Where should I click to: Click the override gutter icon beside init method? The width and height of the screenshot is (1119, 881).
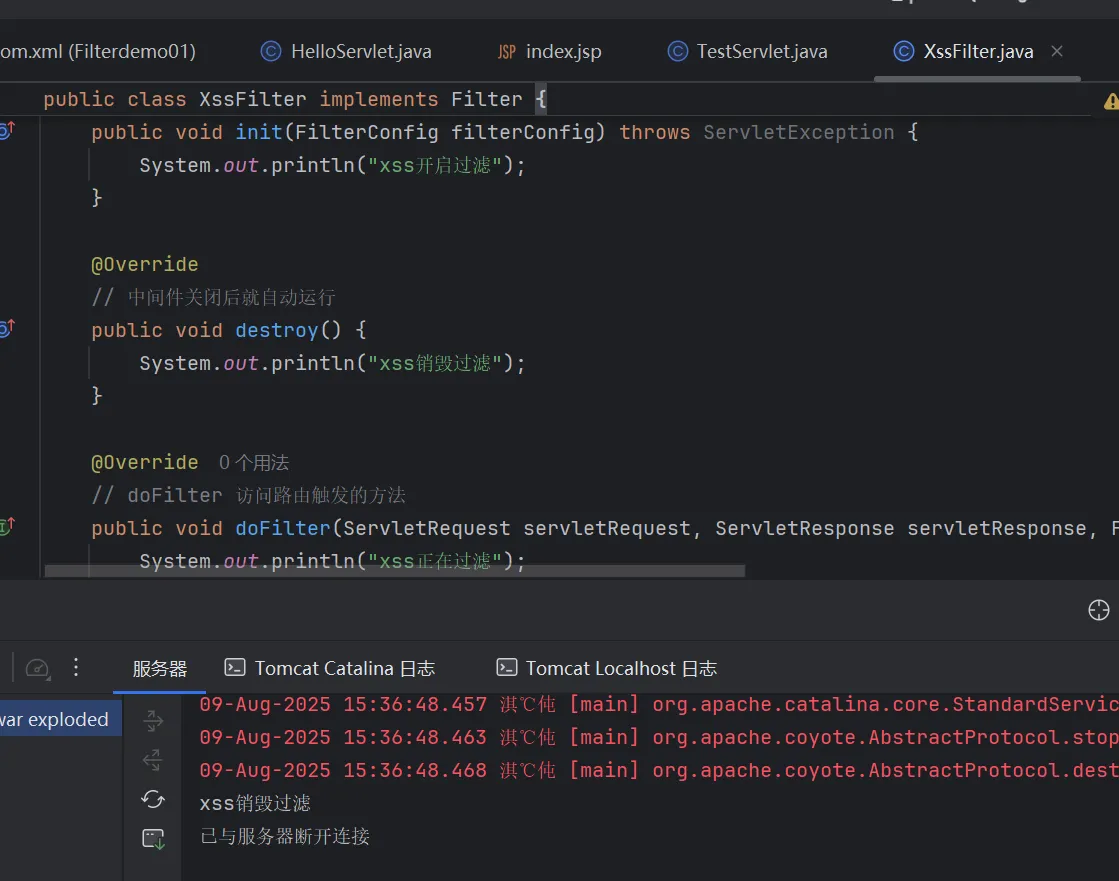[x=6, y=131]
